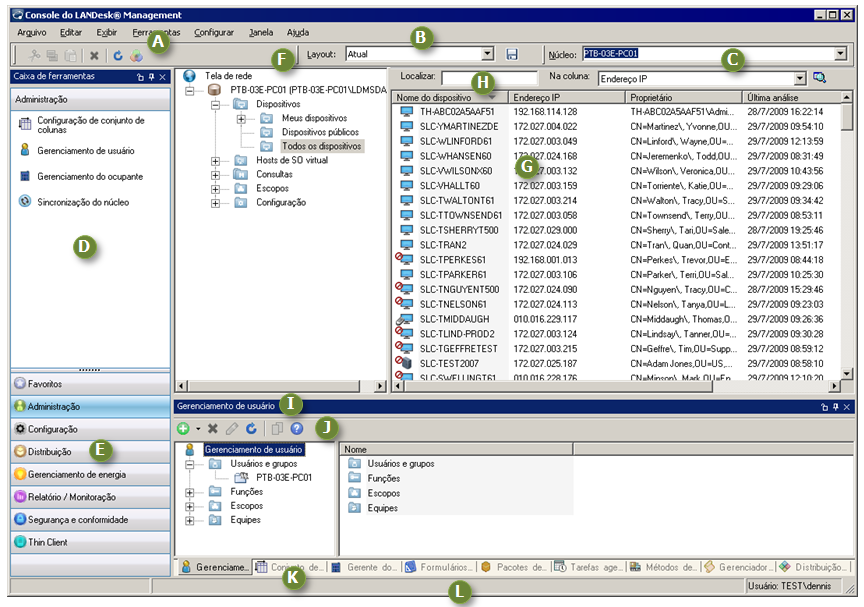Open the Na coluna dropdown list
The width and height of the screenshot is (864, 607).
tap(799, 77)
